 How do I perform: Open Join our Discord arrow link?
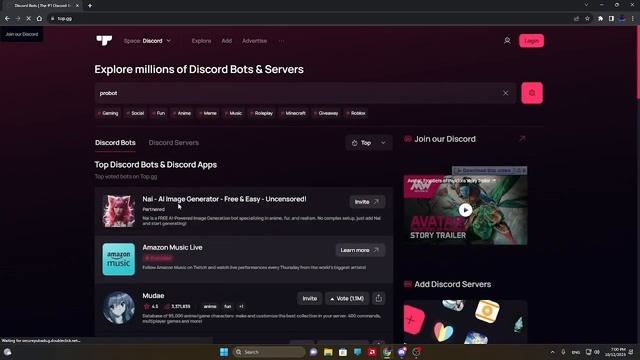(522, 139)
